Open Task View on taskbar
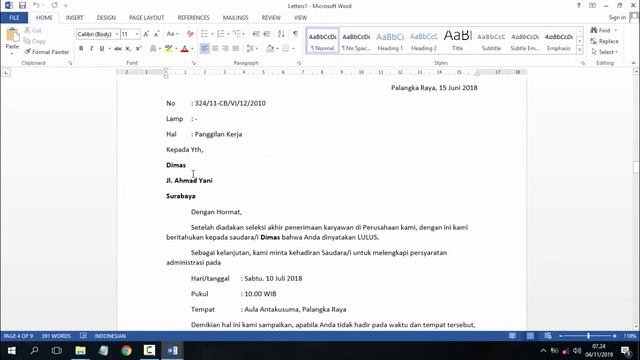Viewport: 640px width, 360px height. click(57, 350)
